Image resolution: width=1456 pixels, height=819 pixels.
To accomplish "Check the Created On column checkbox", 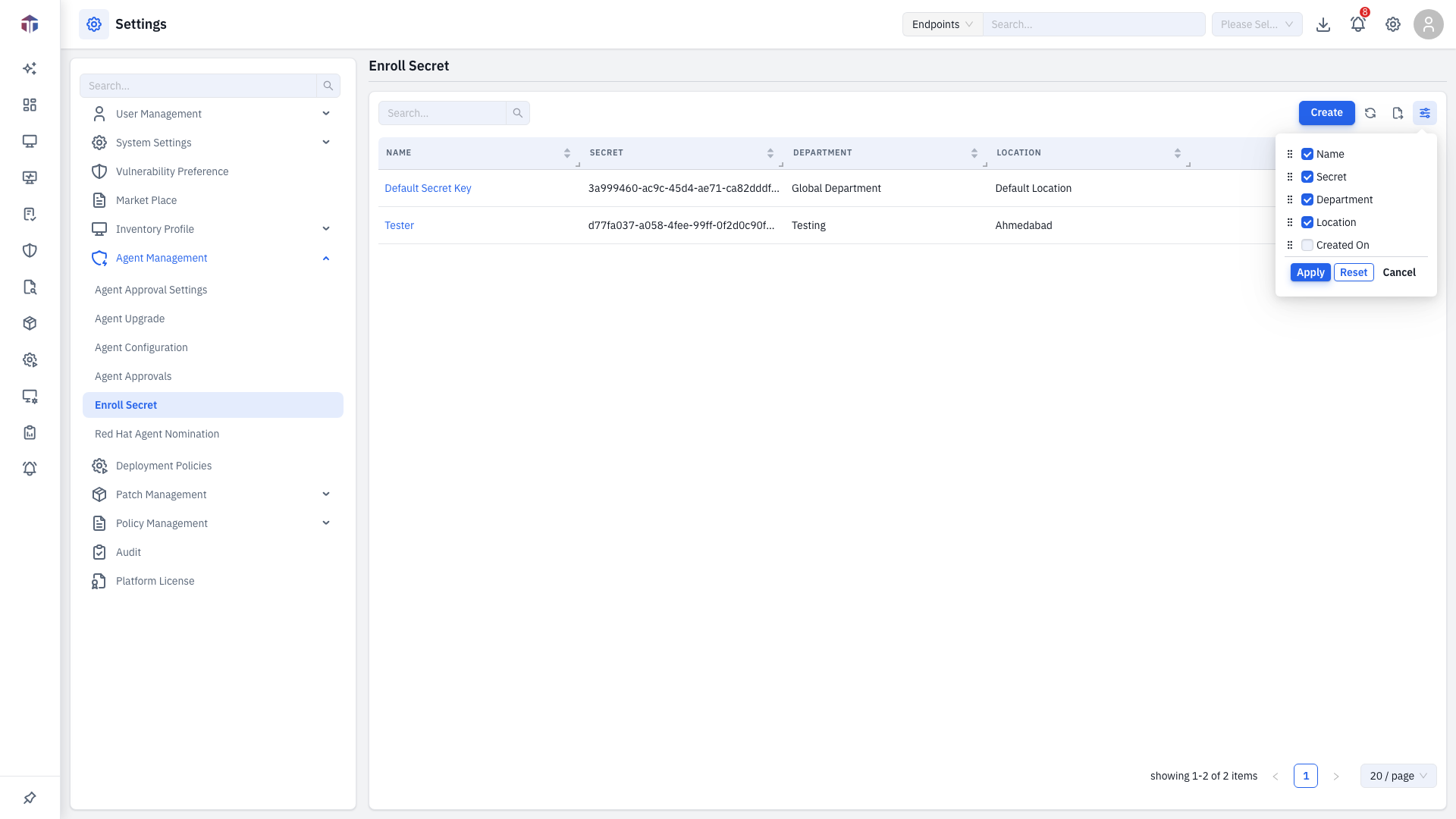I will click(1307, 245).
